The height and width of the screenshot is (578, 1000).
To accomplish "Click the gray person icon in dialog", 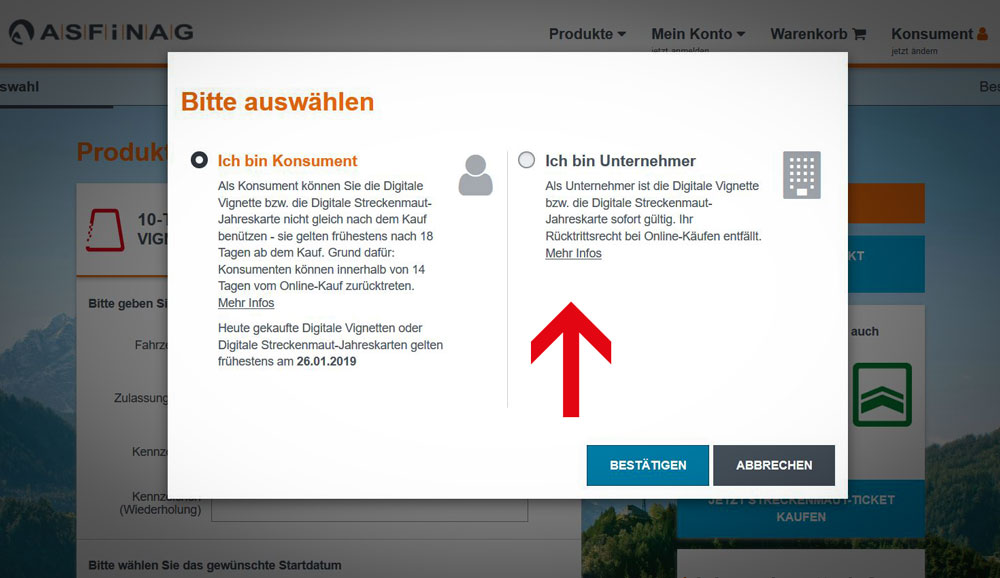I will pos(476,175).
